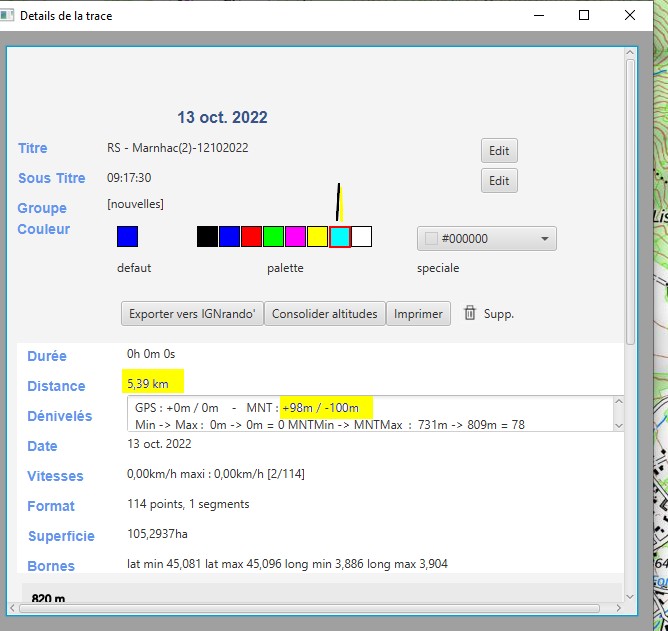Click Edit button for Sous Titre

499,181
